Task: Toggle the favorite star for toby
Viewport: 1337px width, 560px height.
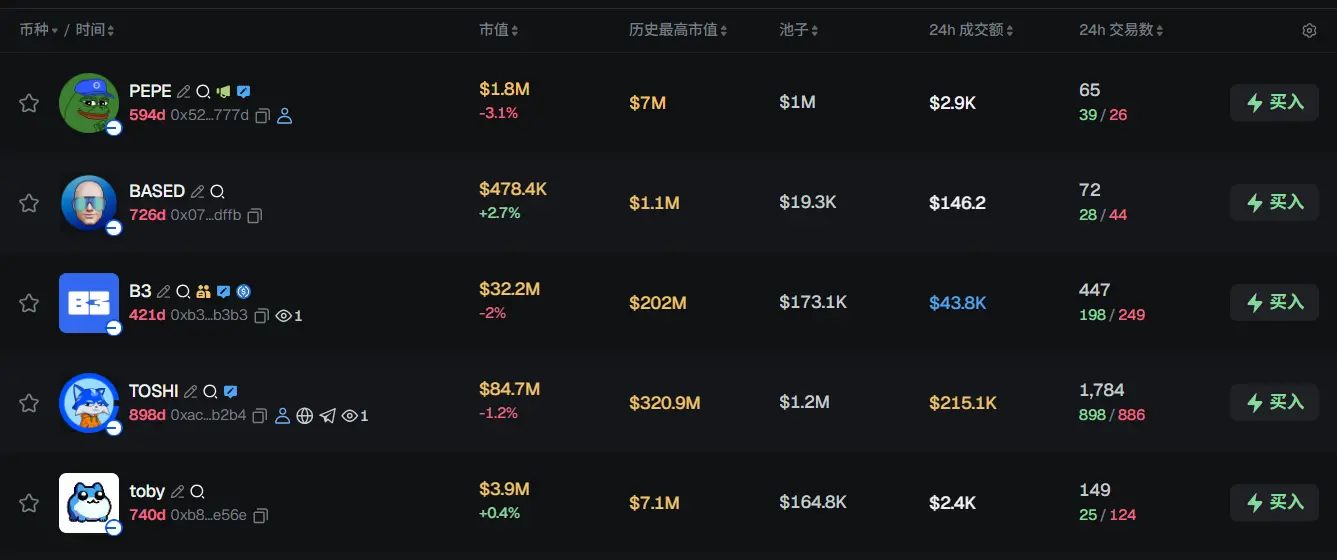Action: [x=29, y=503]
